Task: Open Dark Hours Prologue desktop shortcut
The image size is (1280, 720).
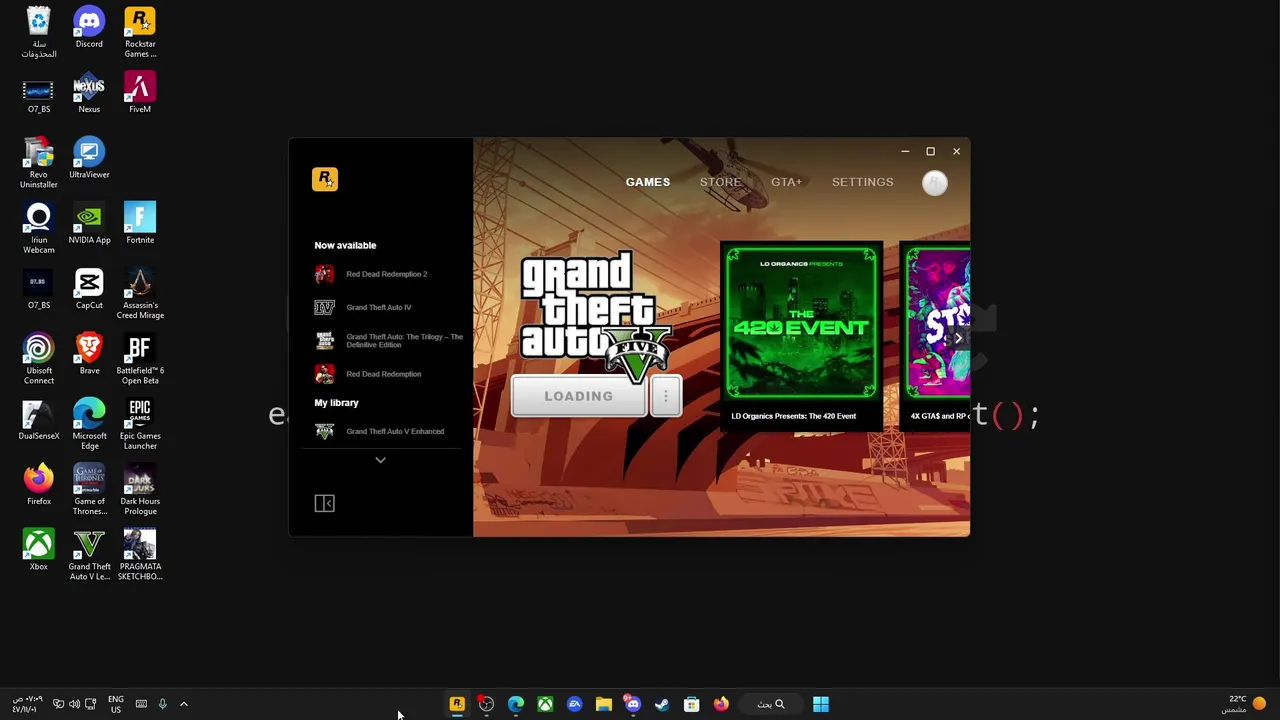Action: 140,490
